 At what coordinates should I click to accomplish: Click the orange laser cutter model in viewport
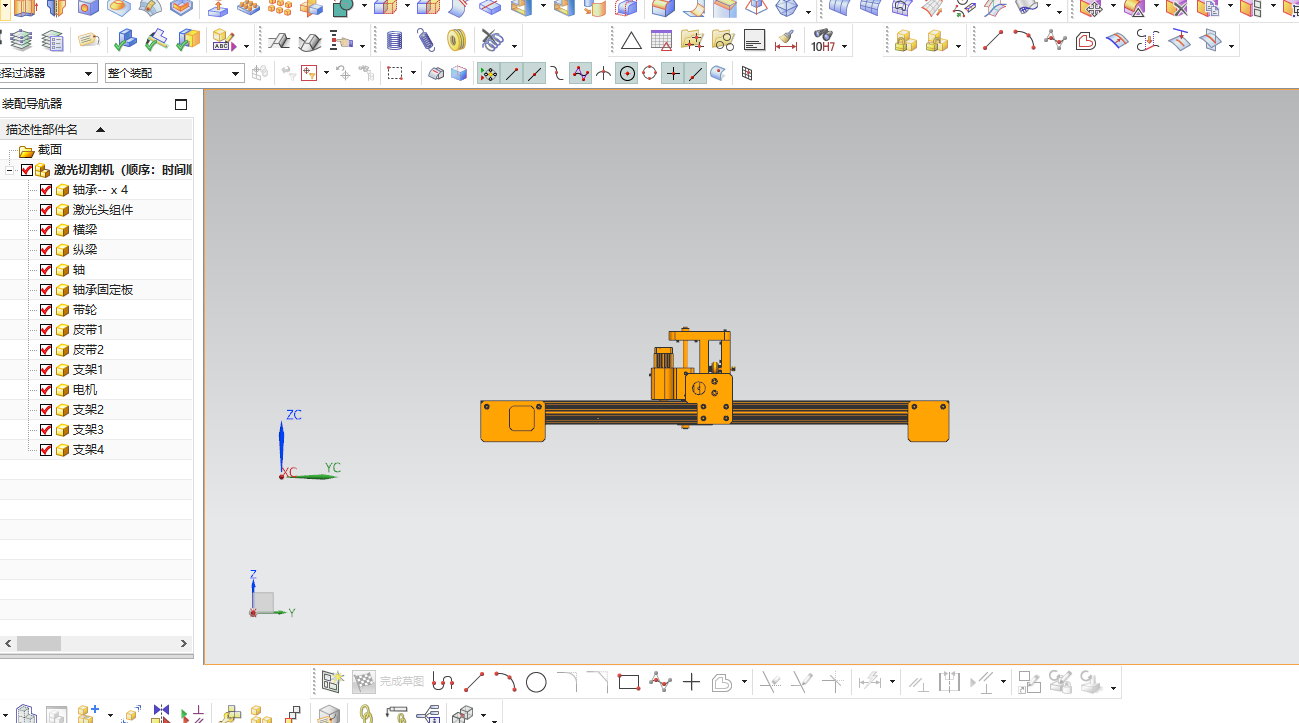point(714,385)
